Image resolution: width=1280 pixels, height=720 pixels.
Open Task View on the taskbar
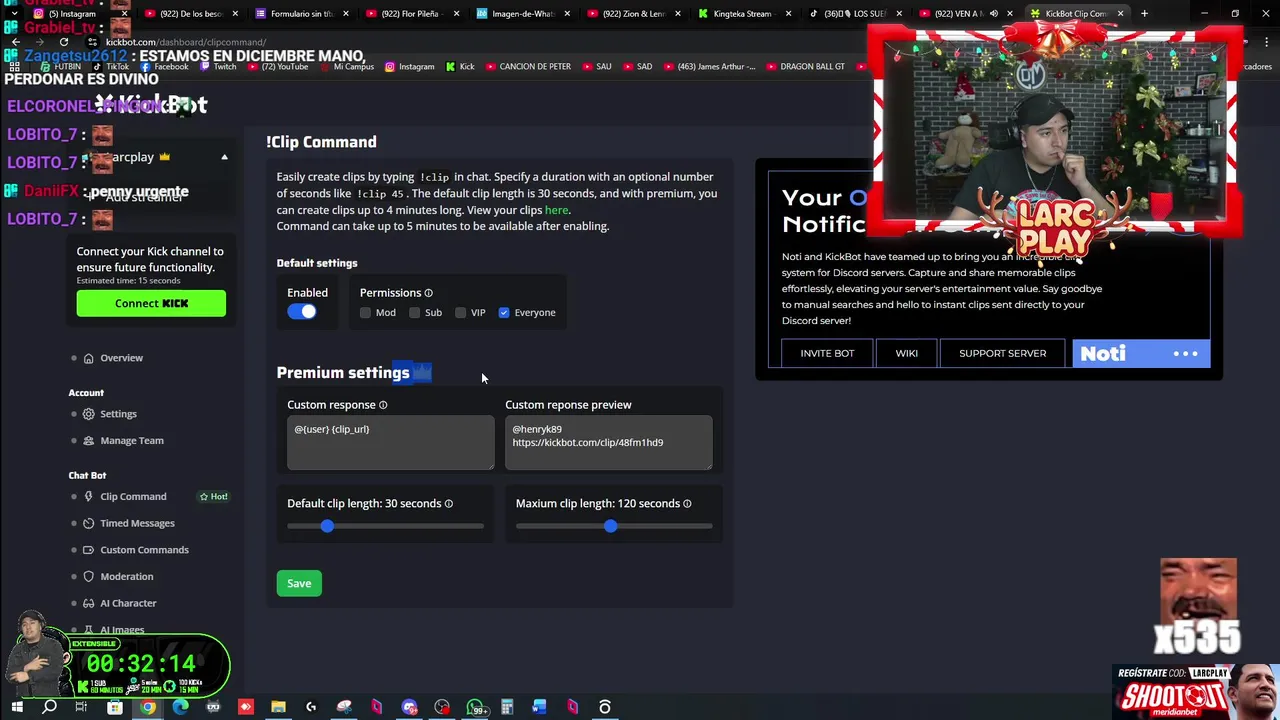tap(81, 707)
